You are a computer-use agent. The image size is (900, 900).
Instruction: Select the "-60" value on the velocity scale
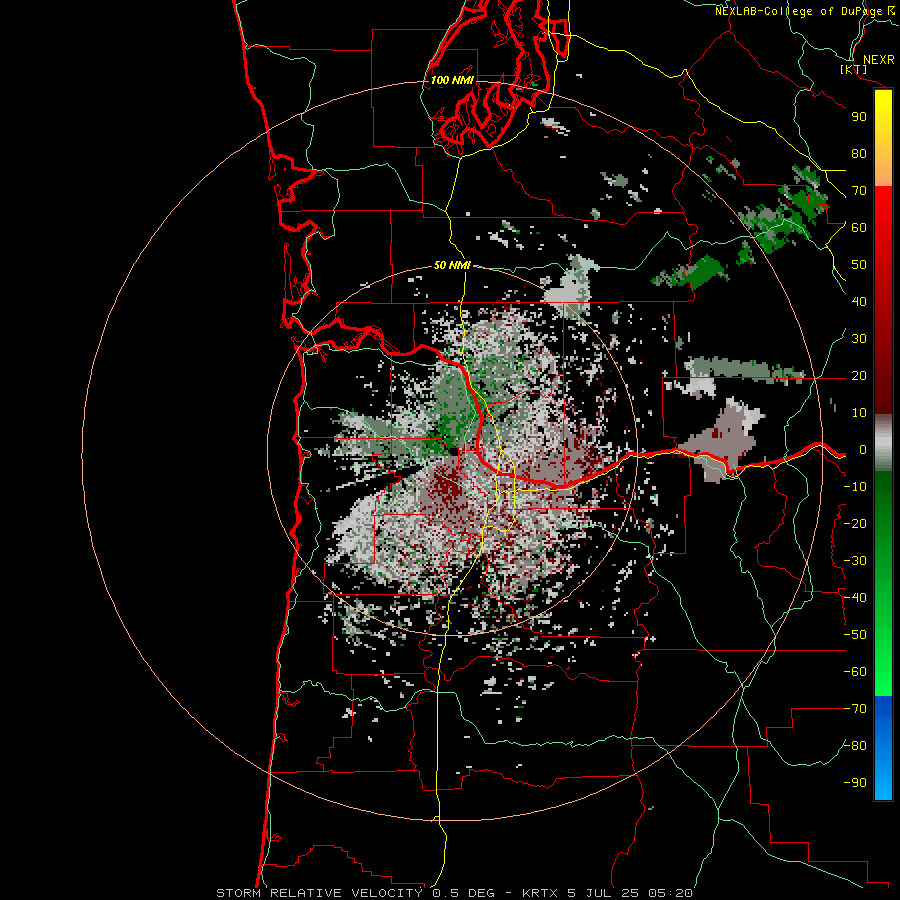tap(855, 672)
